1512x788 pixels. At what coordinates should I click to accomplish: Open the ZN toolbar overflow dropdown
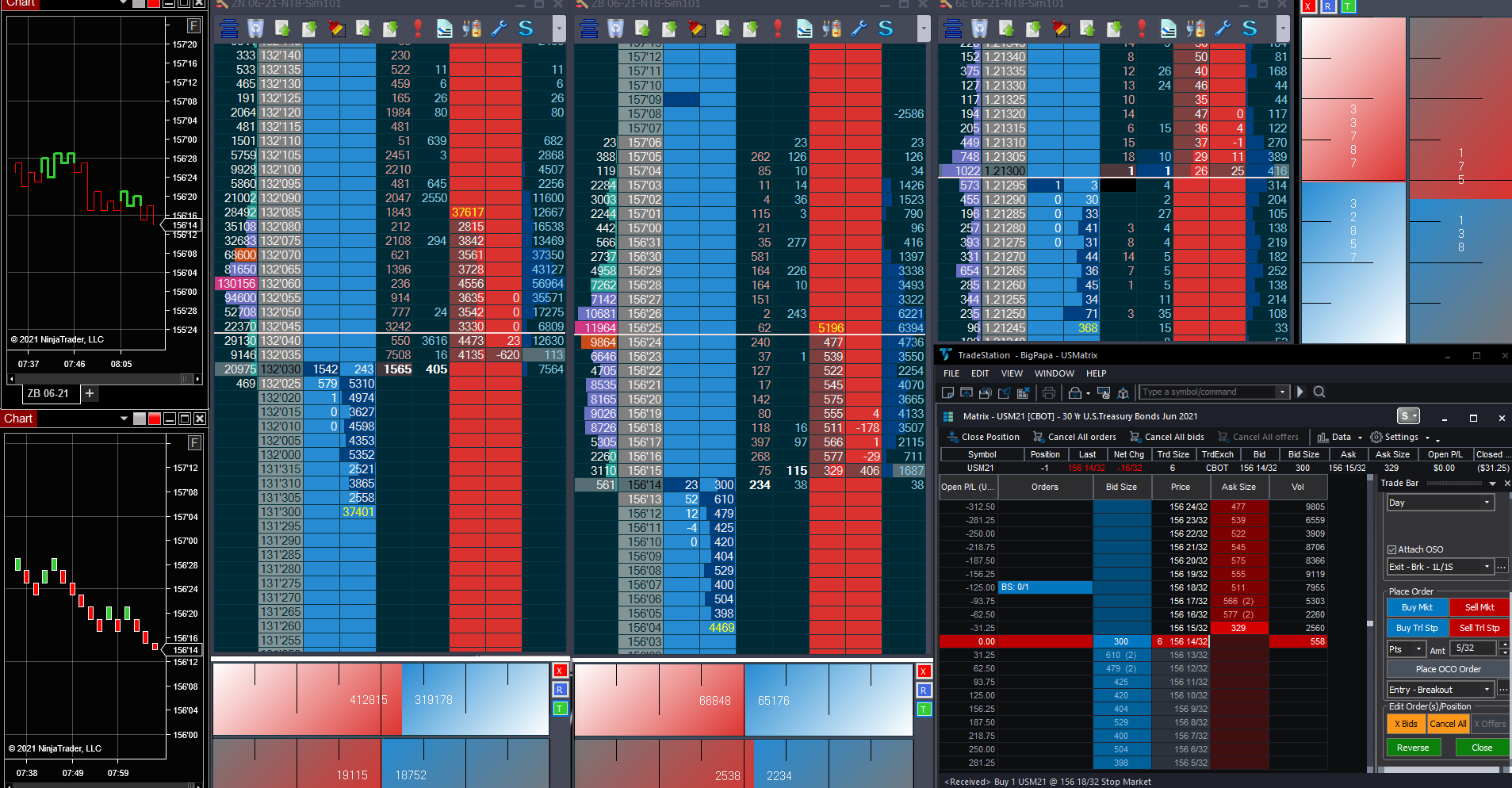point(559,29)
